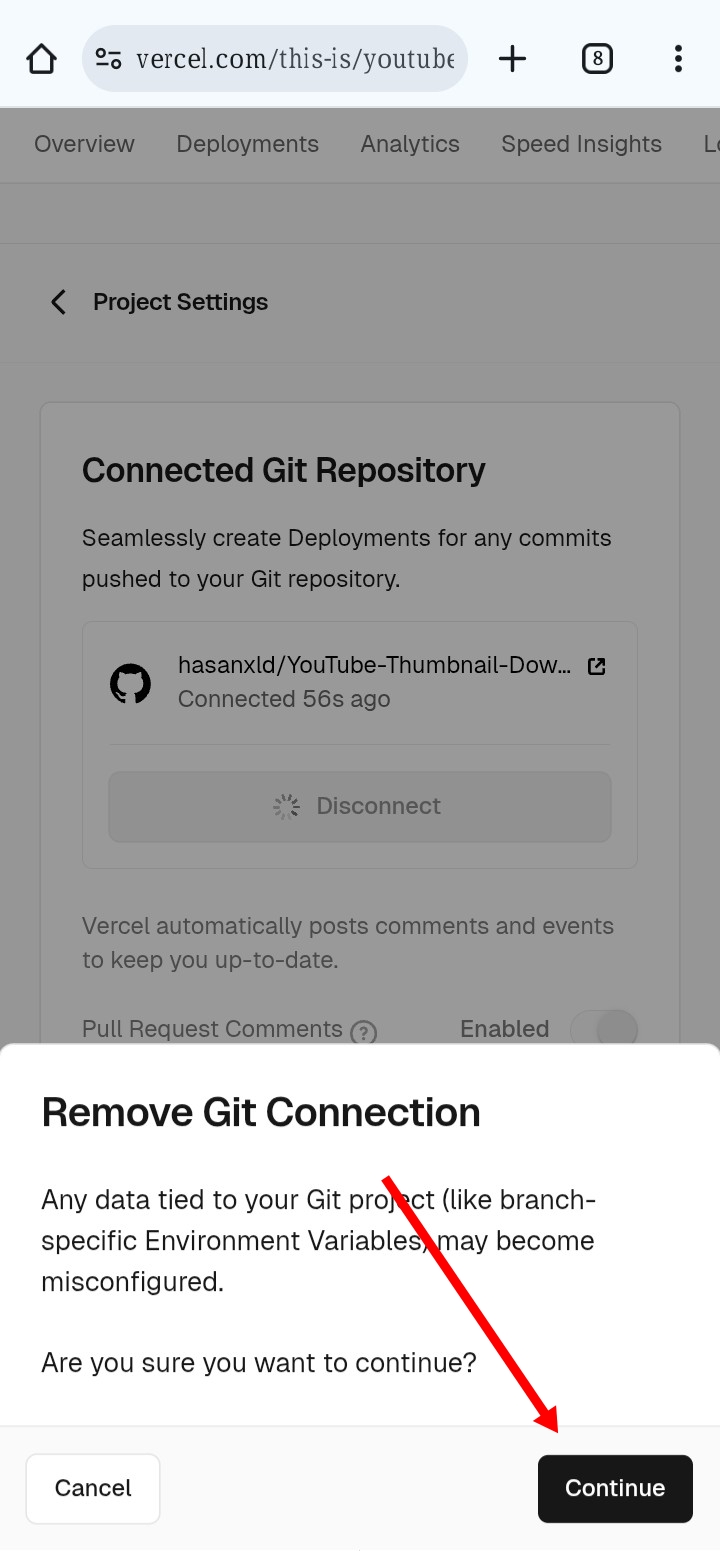This screenshot has width=720, height=1551.
Task: Switch to the Overview tab
Action: pyautogui.click(x=84, y=144)
